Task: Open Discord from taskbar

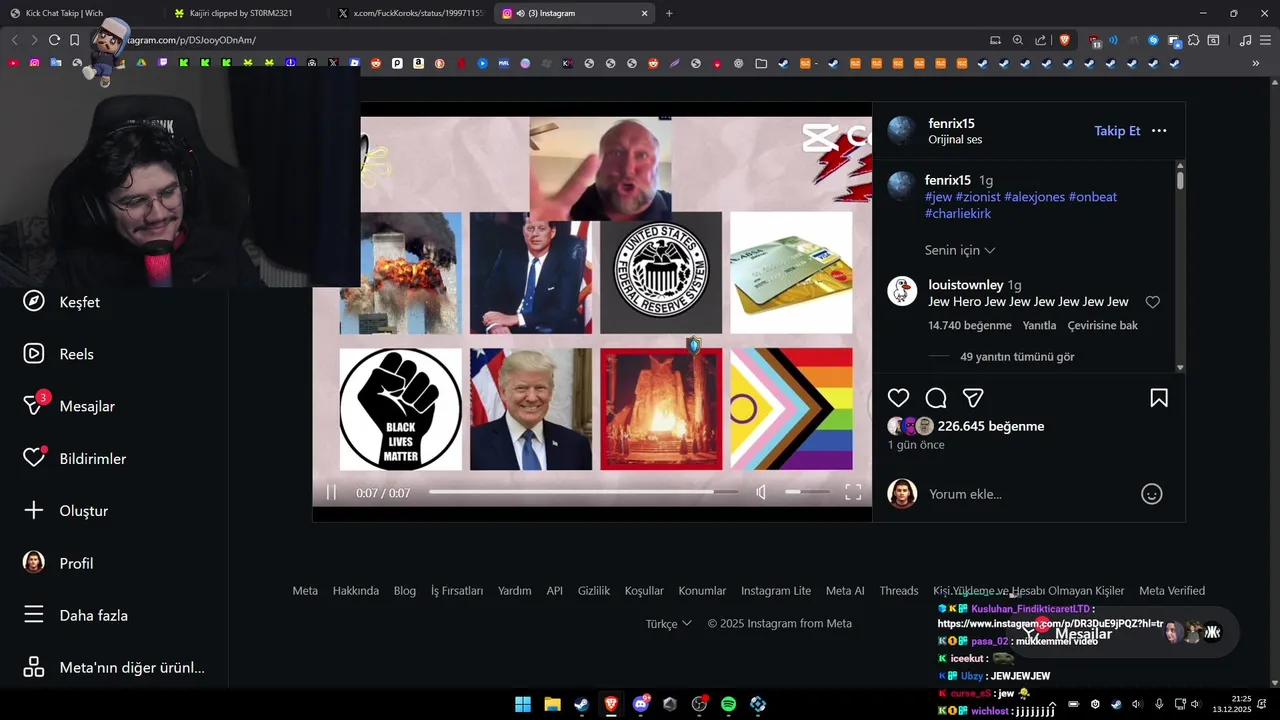Action: (640, 704)
